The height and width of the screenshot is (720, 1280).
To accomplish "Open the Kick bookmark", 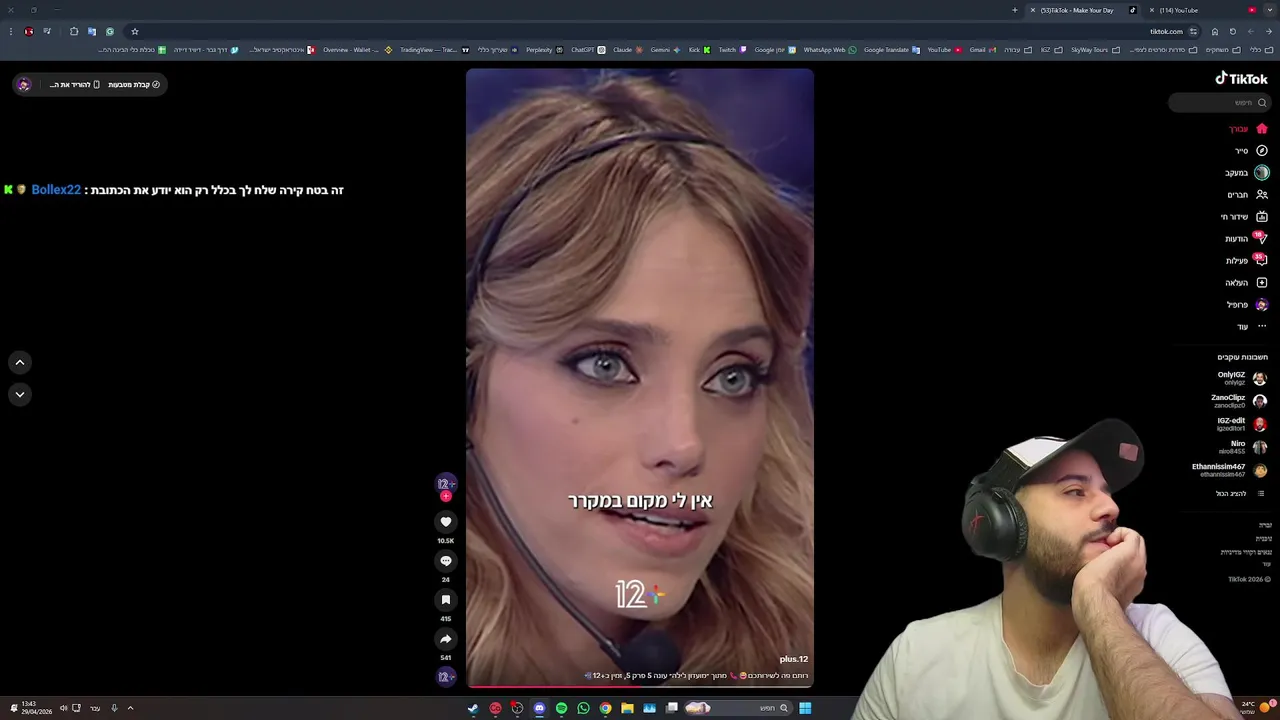I will [x=699, y=50].
